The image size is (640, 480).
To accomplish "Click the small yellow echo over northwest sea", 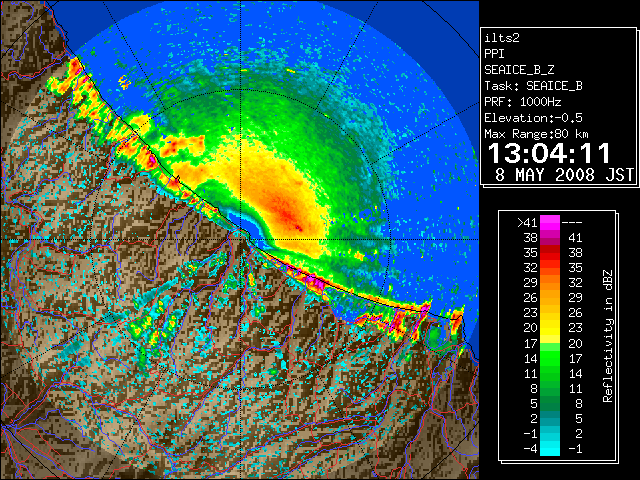I will pyautogui.click(x=124, y=82).
